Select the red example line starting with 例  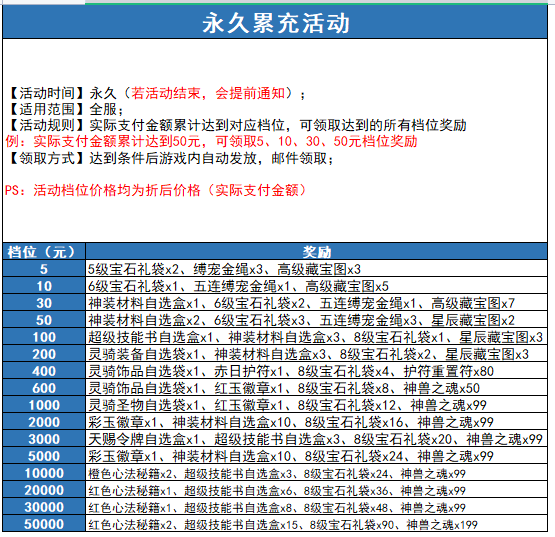211,141
